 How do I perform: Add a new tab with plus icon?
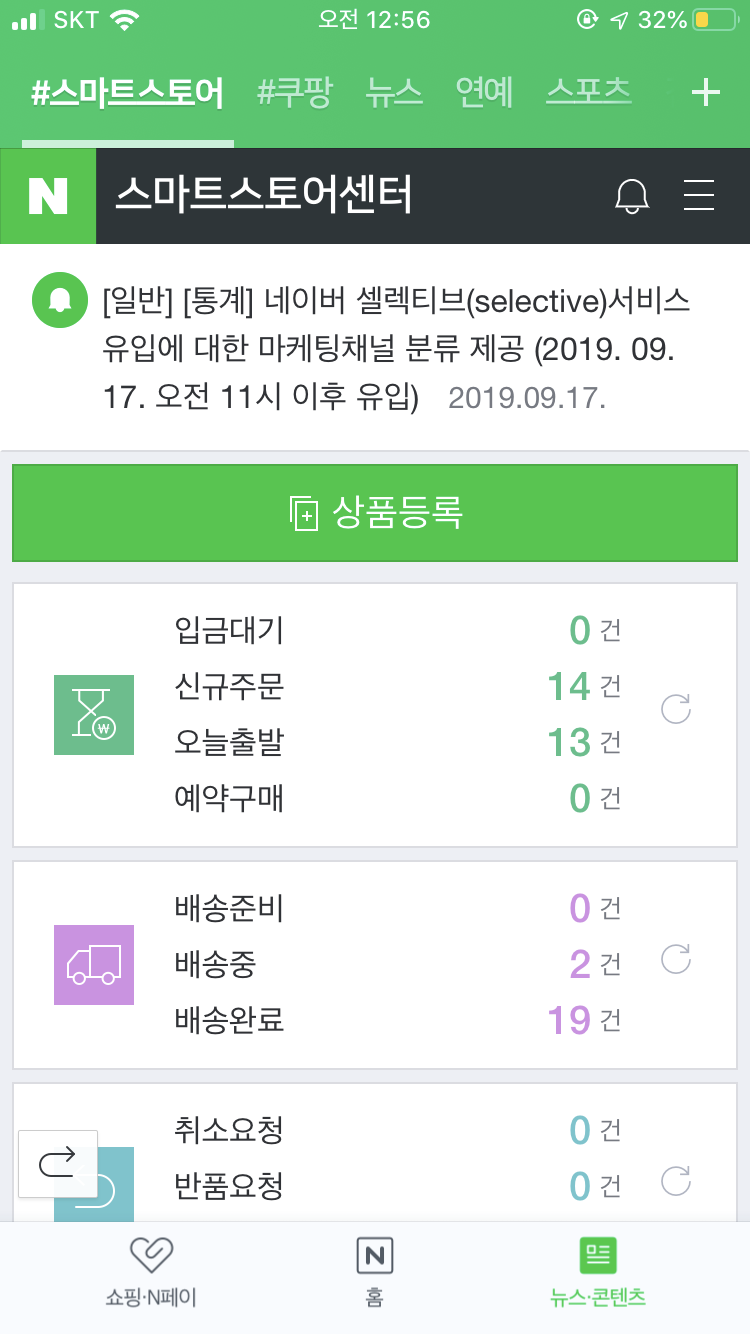tap(706, 93)
